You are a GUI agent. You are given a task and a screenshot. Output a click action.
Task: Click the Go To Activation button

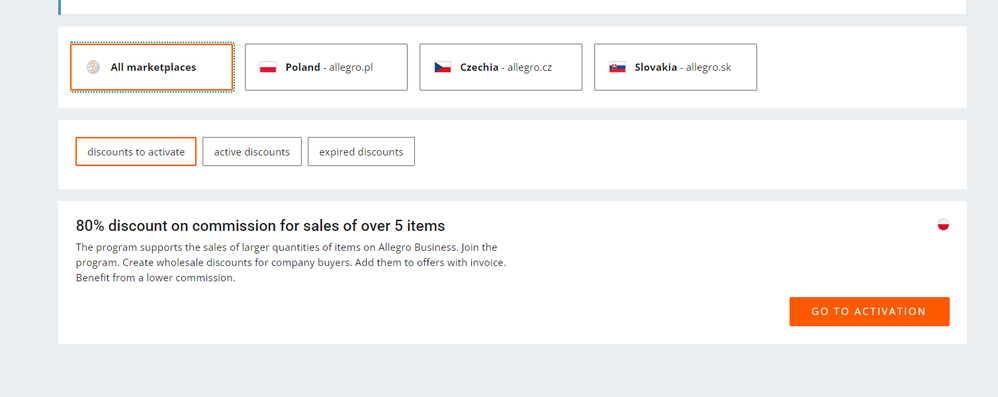[x=869, y=311]
